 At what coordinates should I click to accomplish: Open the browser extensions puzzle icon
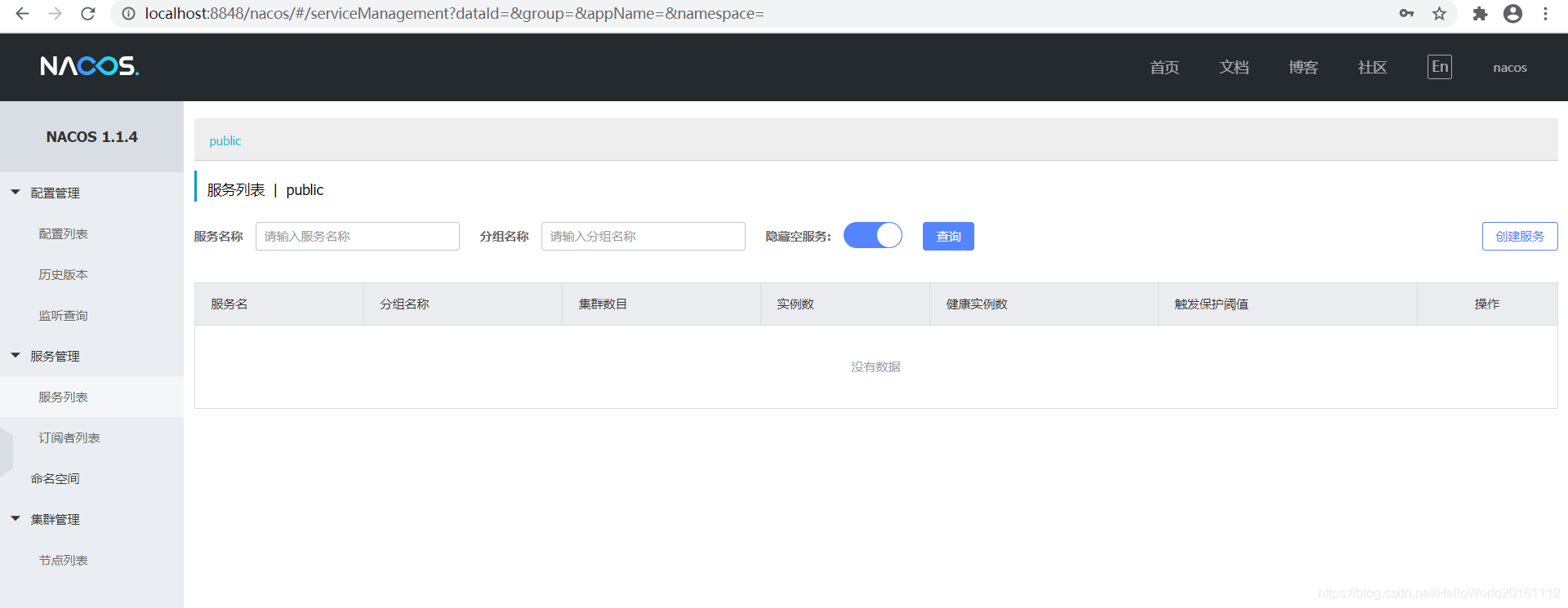pos(1480,14)
